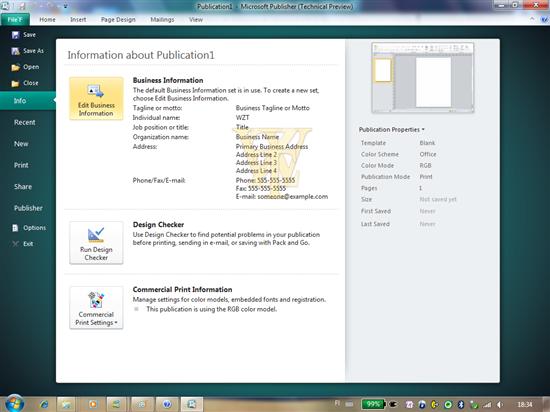
Task: Click the active Publisher taskbar button
Action: (x=192, y=404)
